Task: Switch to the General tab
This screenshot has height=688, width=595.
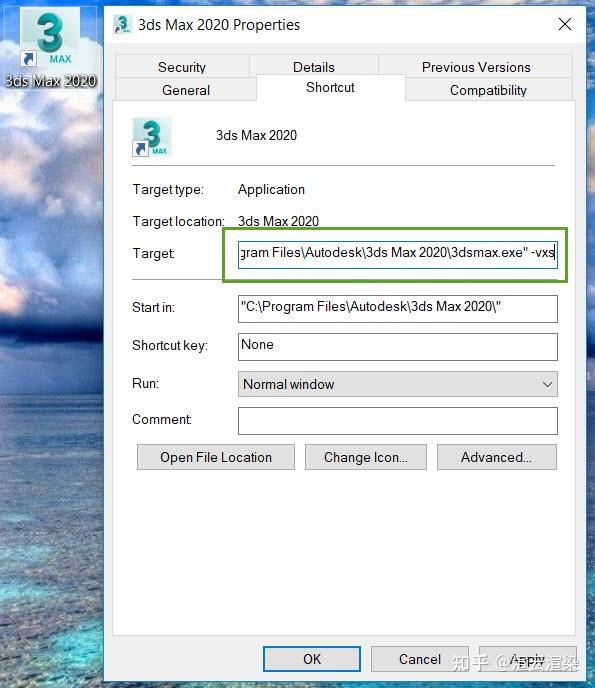Action: 186,90
